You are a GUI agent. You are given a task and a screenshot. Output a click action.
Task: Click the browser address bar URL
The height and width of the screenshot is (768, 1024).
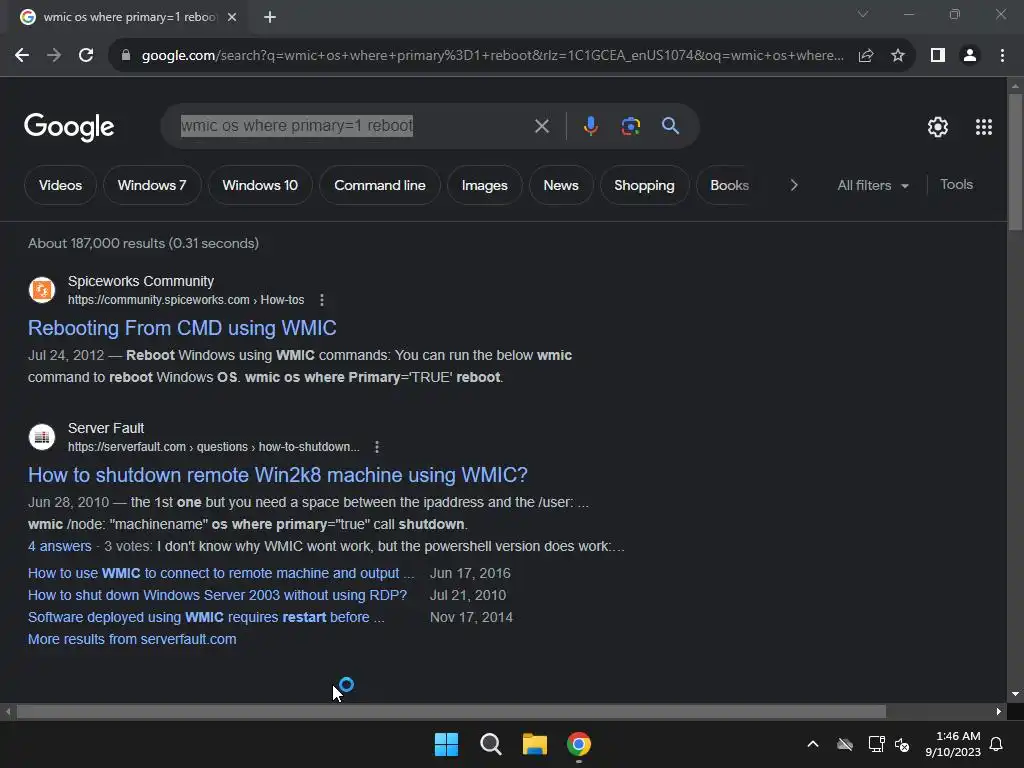492,56
